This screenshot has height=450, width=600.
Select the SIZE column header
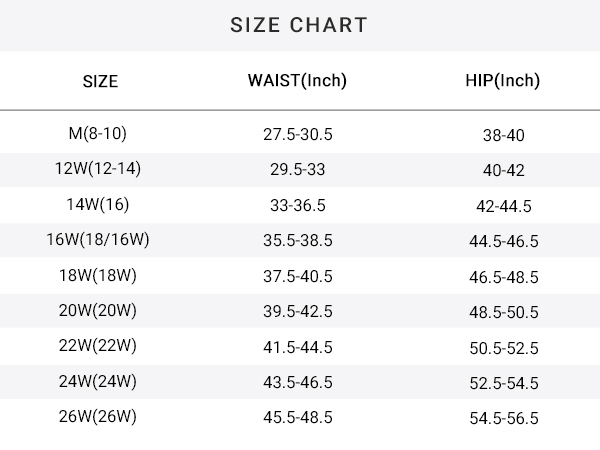pyautogui.click(x=100, y=82)
